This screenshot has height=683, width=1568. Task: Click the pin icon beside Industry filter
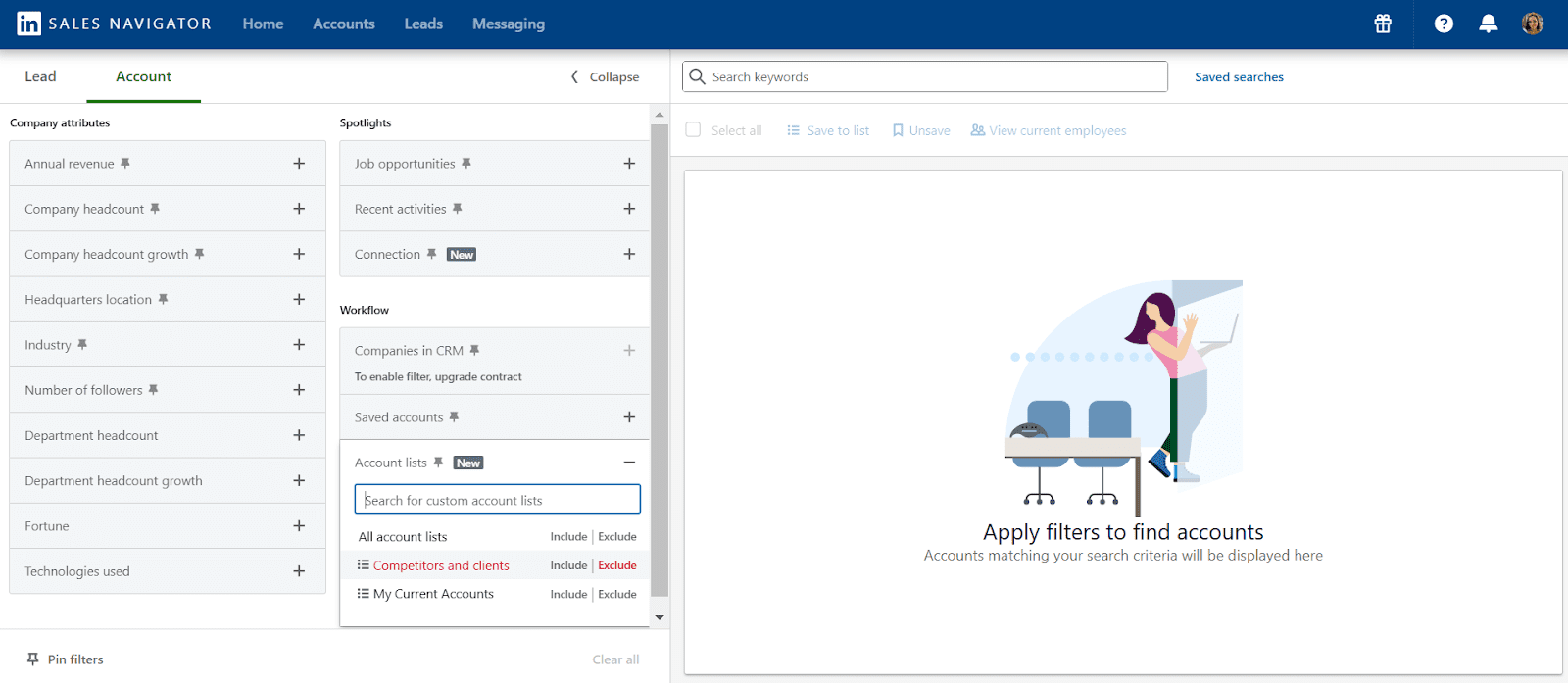point(82,345)
